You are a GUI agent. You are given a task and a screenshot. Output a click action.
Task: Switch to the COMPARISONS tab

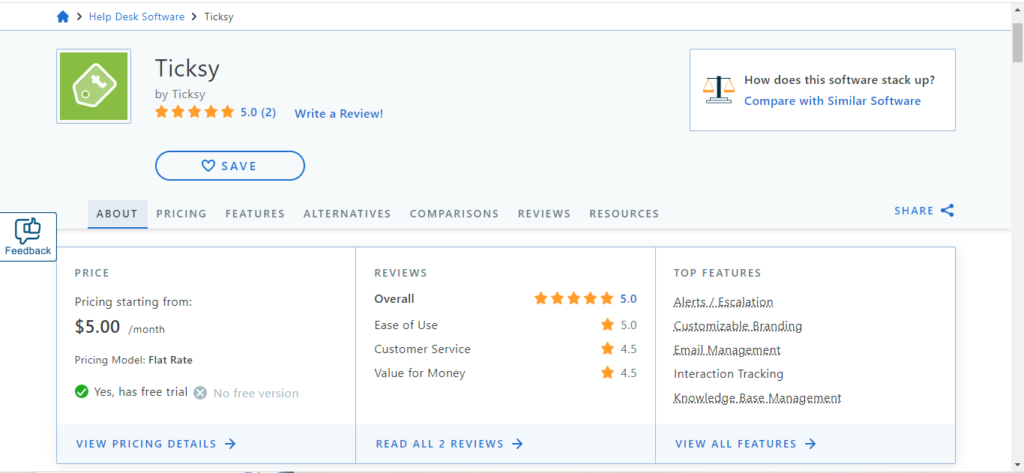click(x=455, y=214)
